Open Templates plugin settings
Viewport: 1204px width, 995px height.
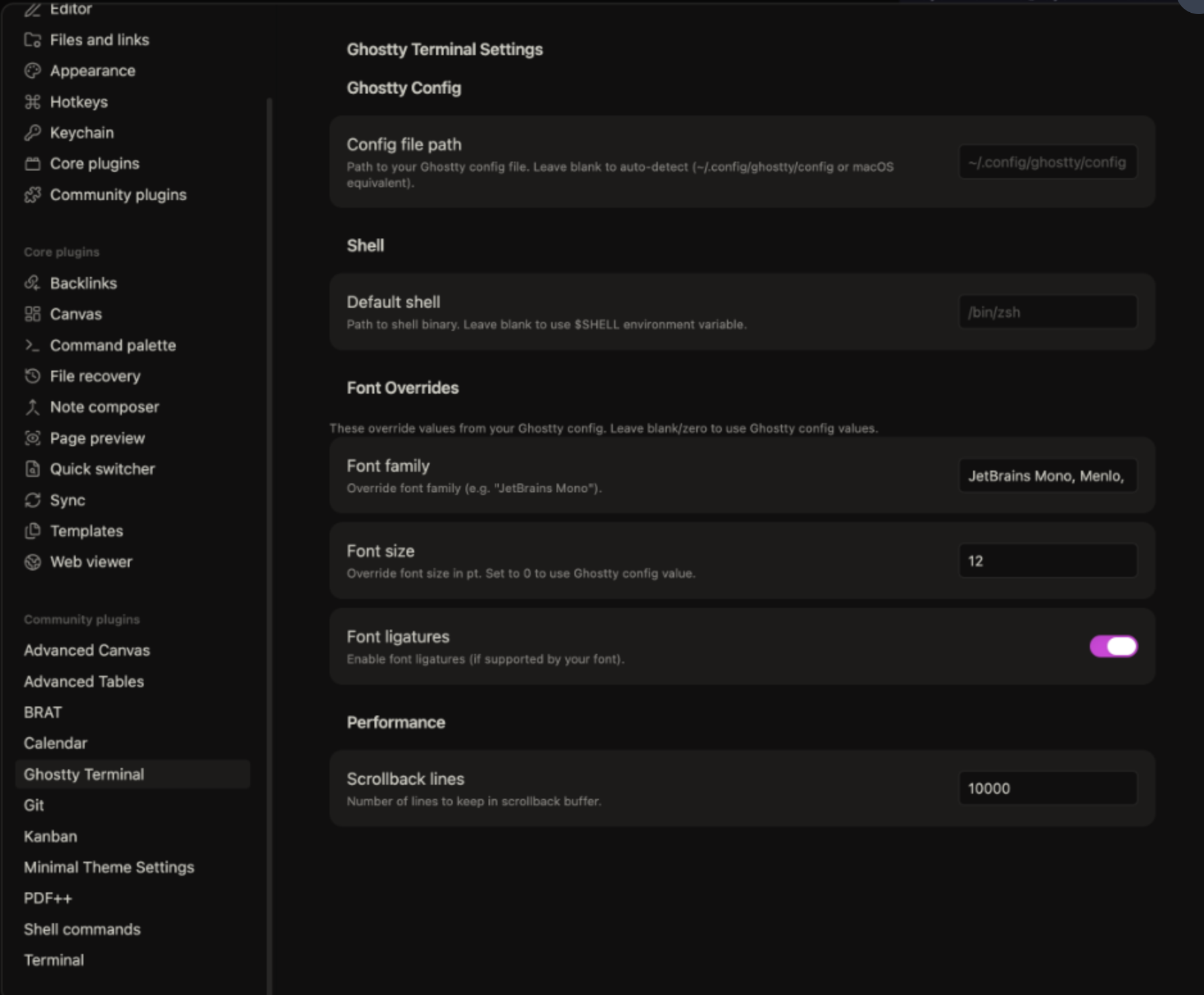pos(133,531)
